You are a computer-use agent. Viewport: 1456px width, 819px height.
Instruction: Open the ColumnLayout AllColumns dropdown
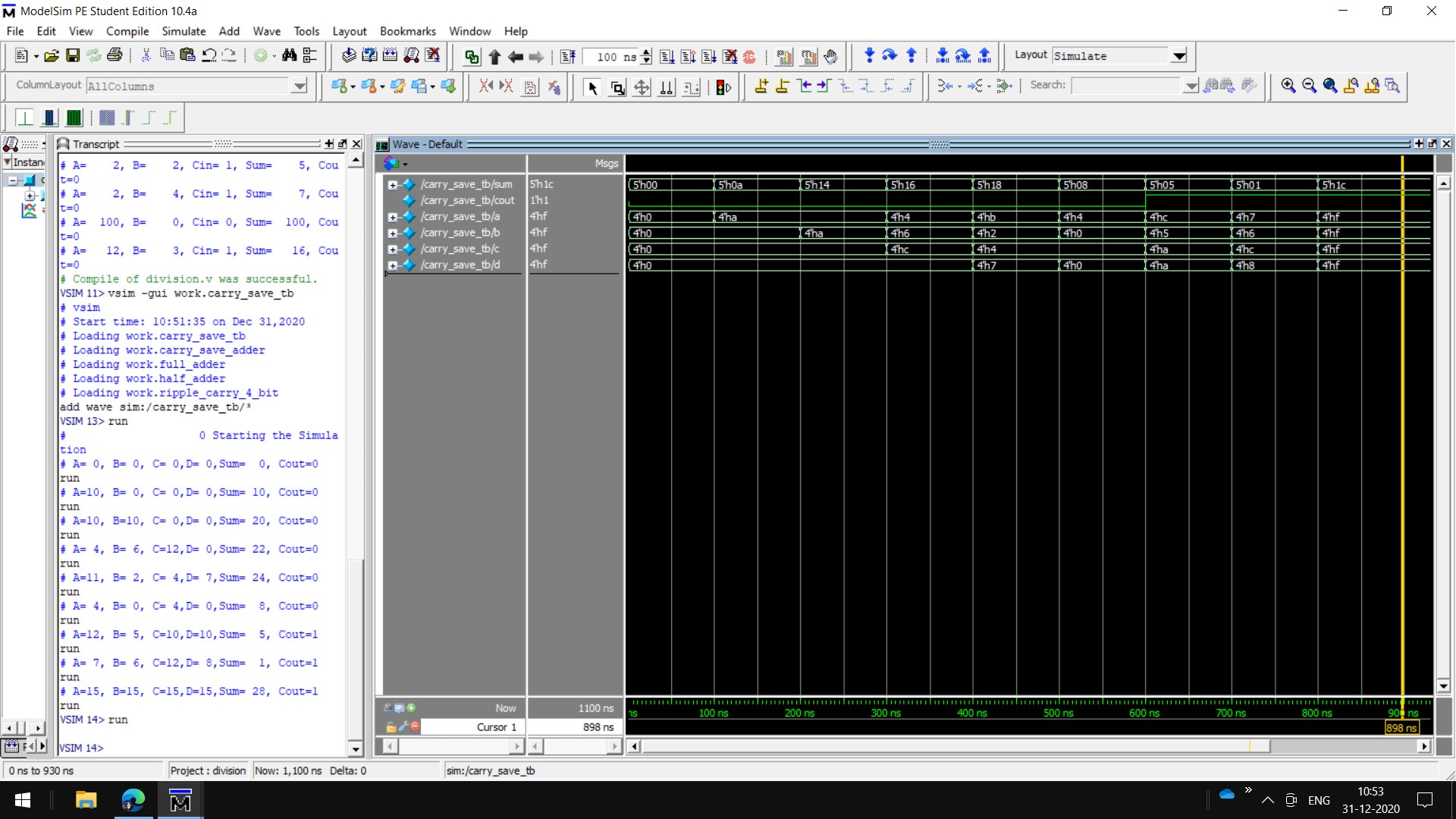(x=300, y=86)
